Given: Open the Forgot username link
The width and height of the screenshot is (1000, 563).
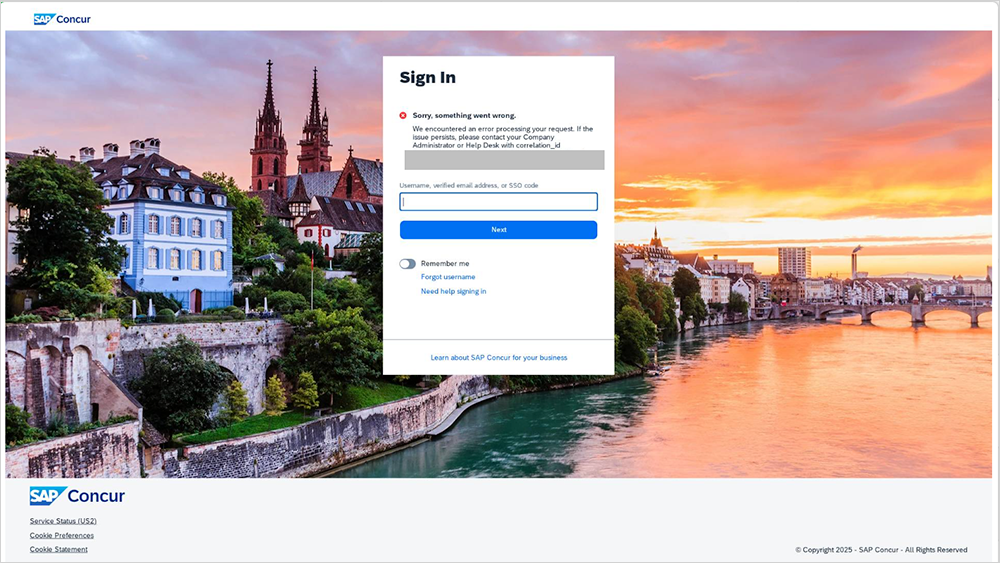Looking at the screenshot, I should [448, 277].
